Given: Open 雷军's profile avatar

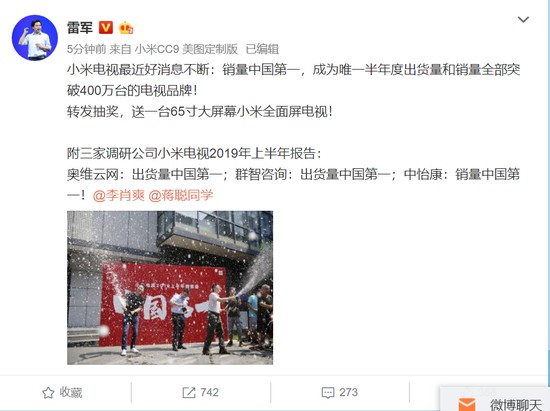Looking at the screenshot, I should click(x=35, y=38).
